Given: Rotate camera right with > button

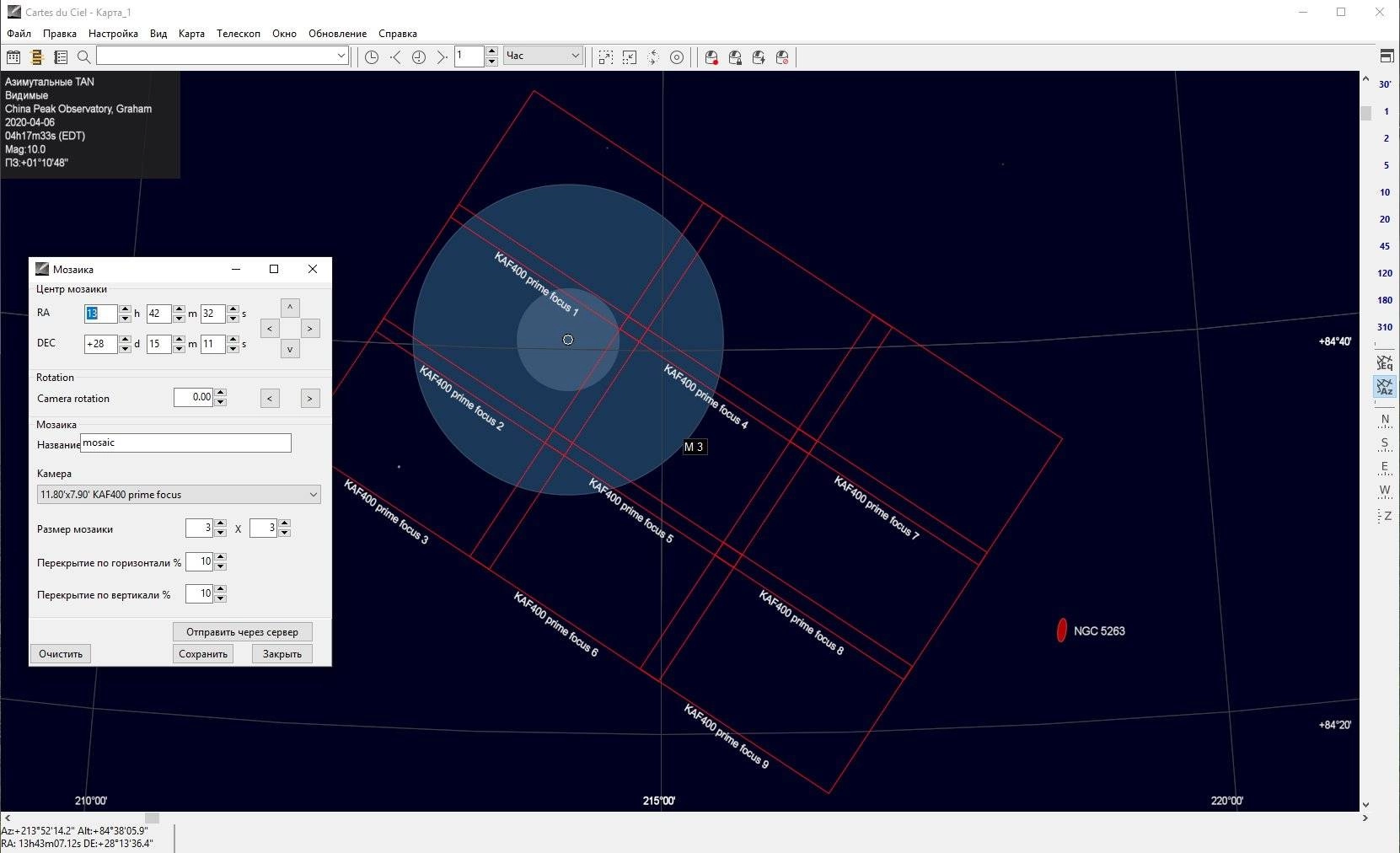Looking at the screenshot, I should point(310,399).
